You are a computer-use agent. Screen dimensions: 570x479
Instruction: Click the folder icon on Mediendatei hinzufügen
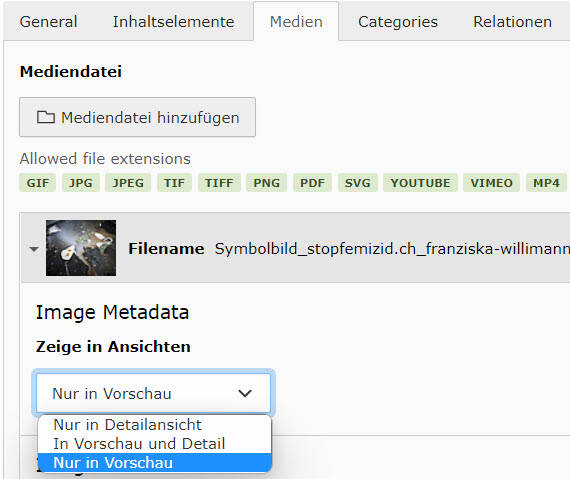click(x=46, y=117)
